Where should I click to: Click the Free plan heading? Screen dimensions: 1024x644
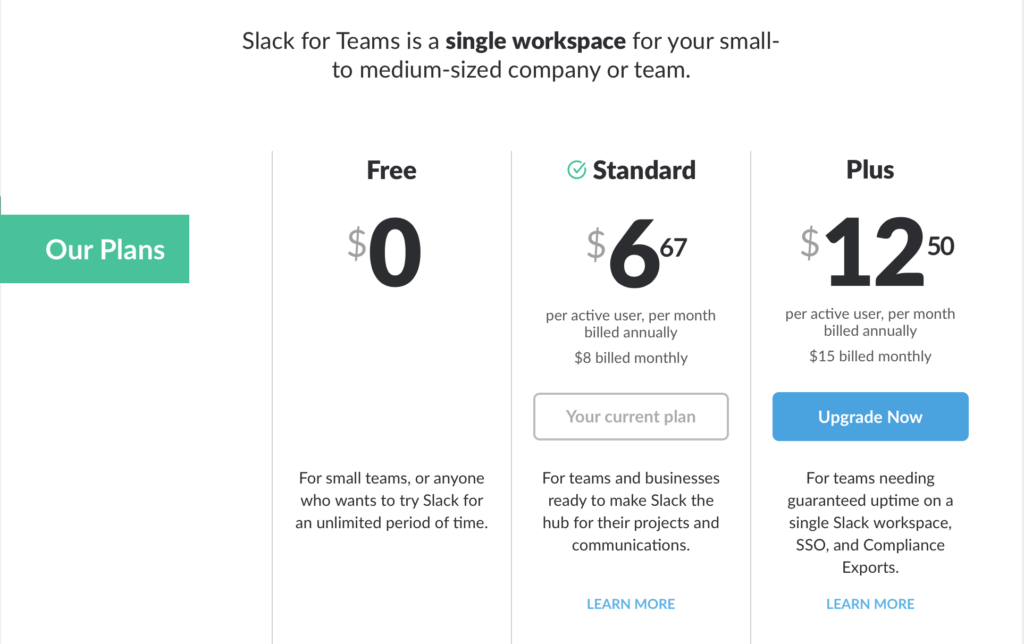(391, 170)
